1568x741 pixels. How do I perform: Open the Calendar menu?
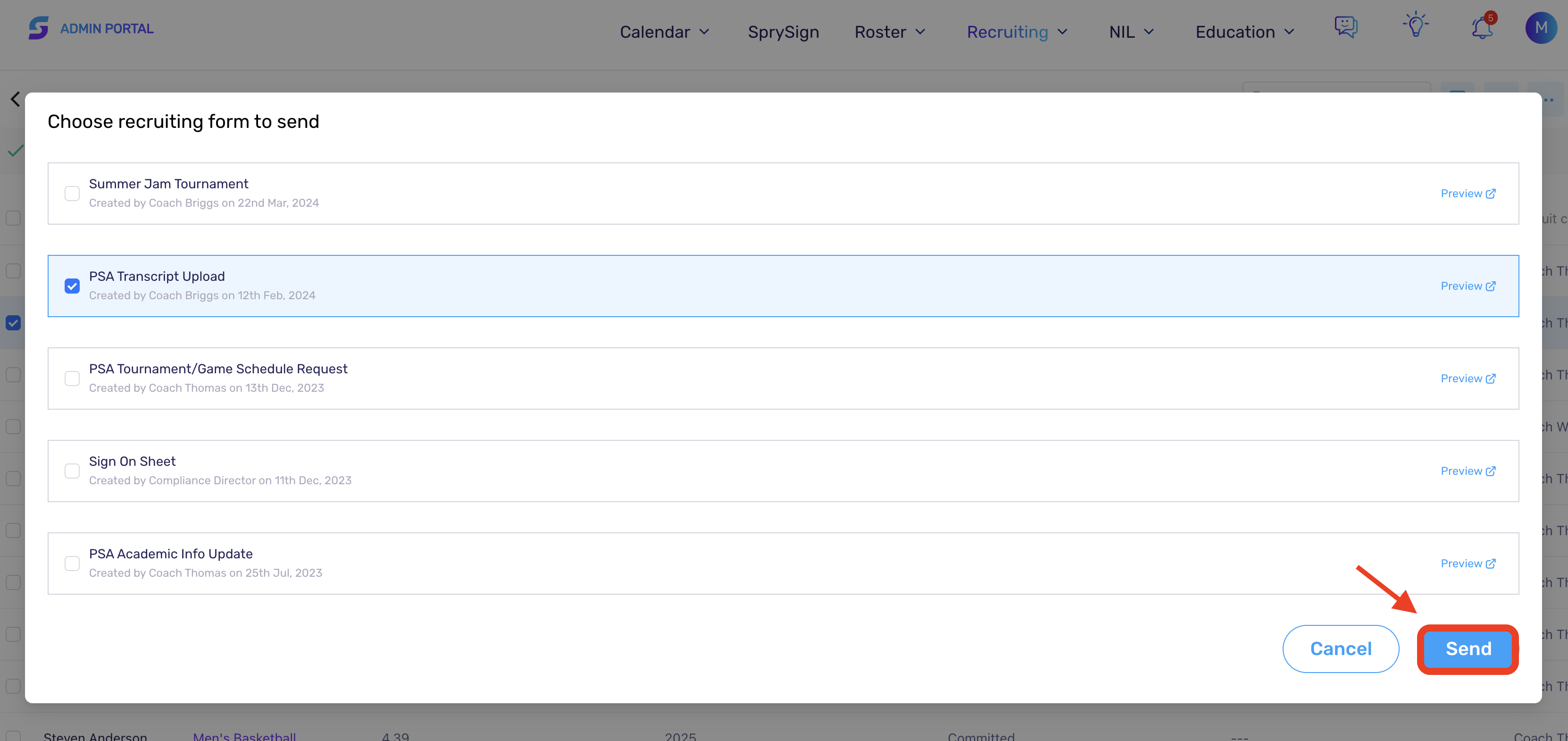tap(665, 32)
